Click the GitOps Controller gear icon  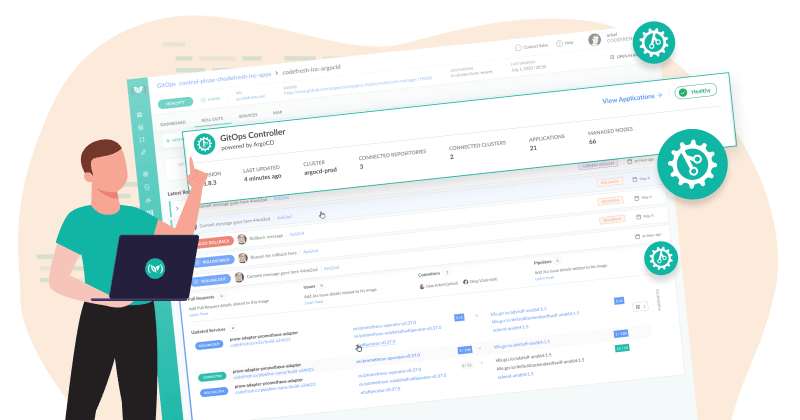pyautogui.click(x=204, y=144)
